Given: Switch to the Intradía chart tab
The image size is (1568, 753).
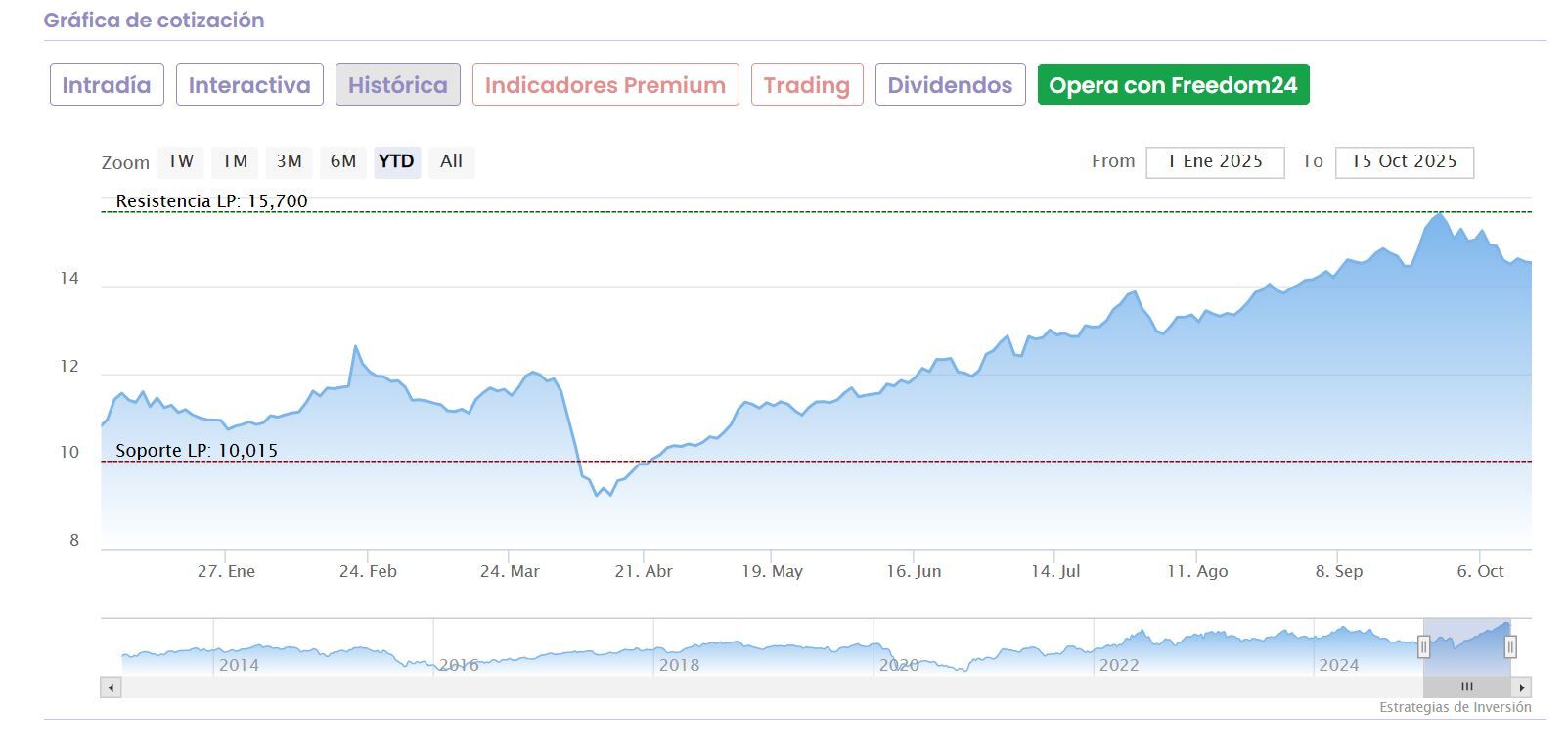Looking at the screenshot, I should point(107,85).
